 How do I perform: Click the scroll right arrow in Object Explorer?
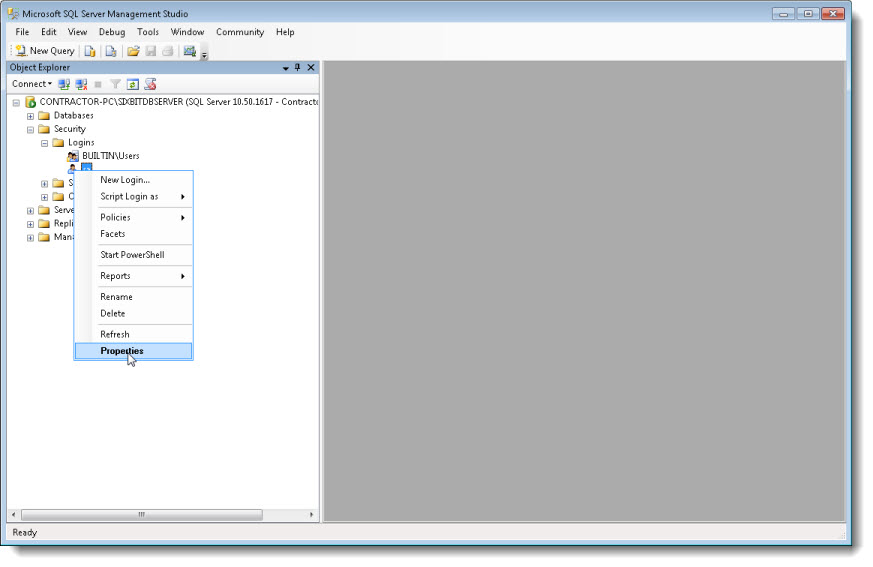point(311,515)
